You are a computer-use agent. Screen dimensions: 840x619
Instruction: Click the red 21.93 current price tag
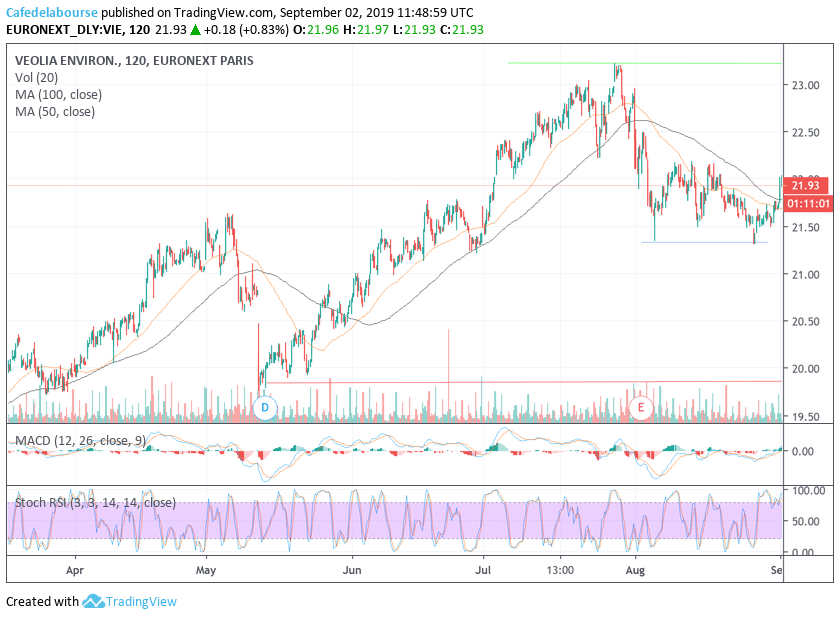tap(806, 185)
